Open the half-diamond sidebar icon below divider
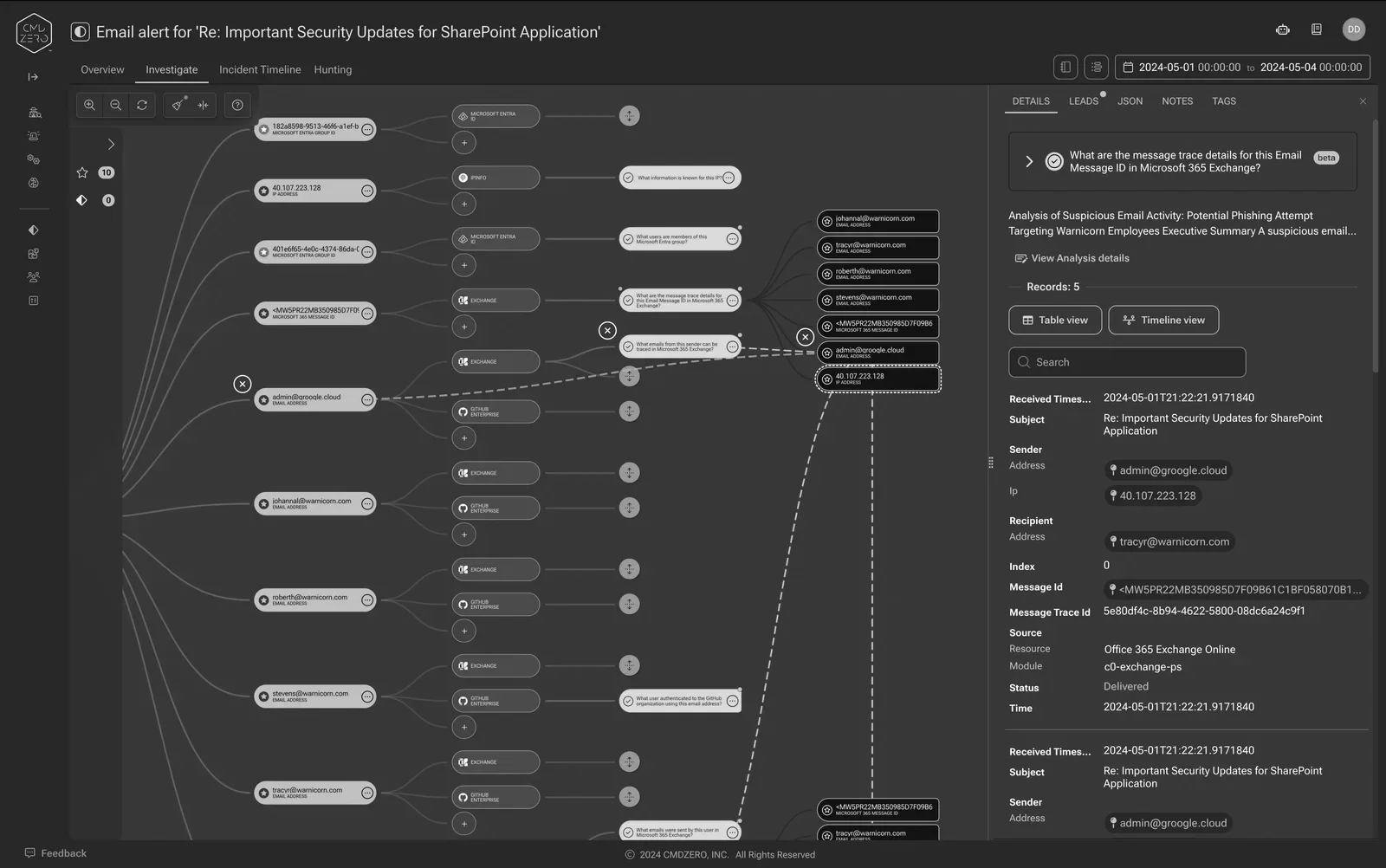Image resolution: width=1386 pixels, height=868 pixels. (34, 230)
